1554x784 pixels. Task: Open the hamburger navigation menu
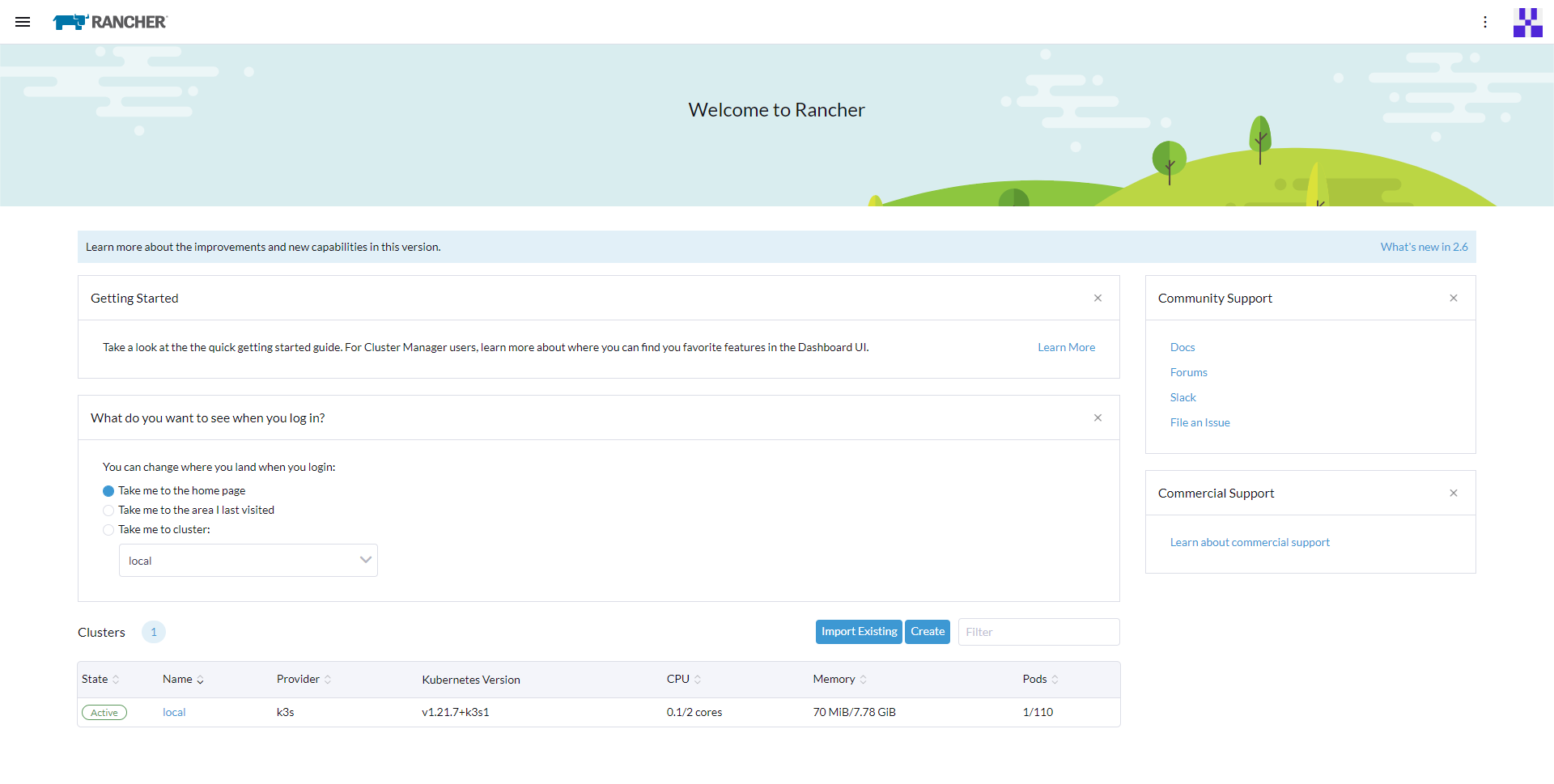click(x=23, y=22)
